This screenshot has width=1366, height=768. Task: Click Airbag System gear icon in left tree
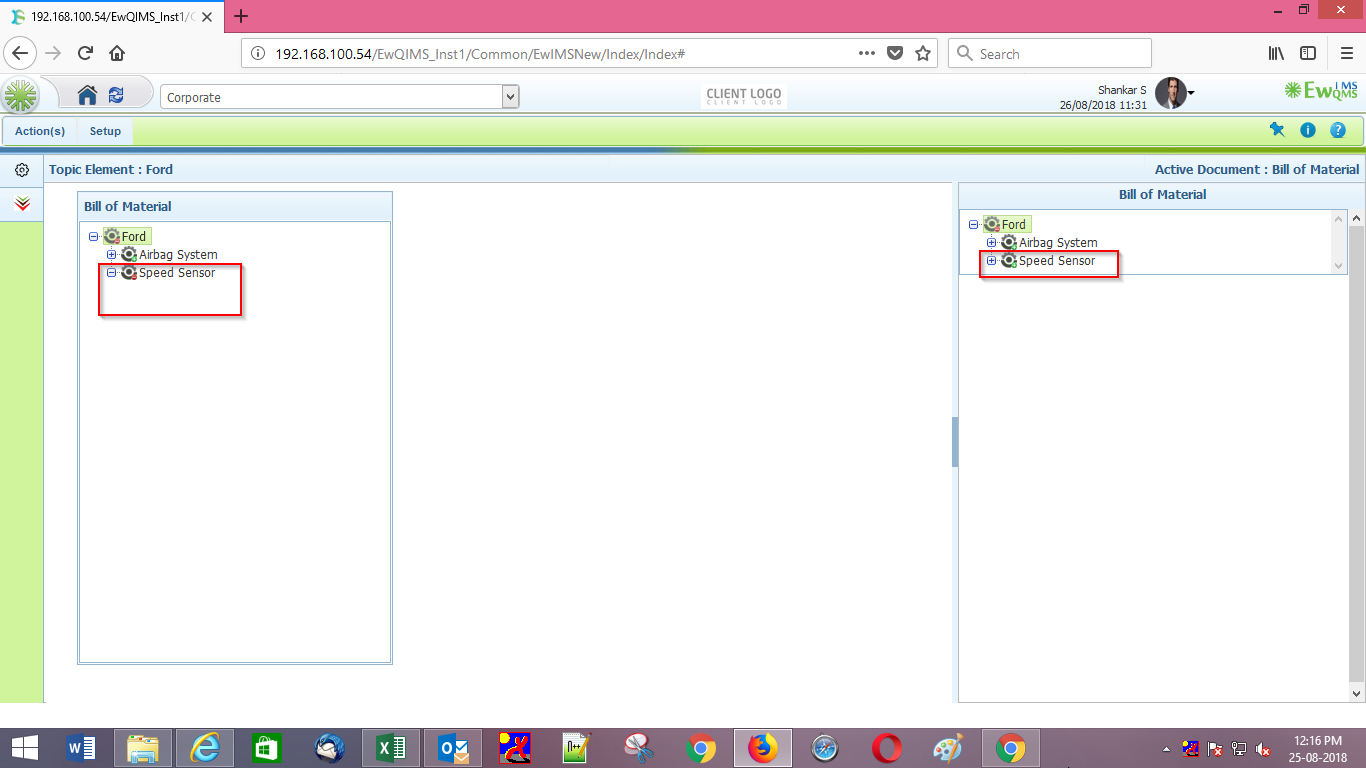click(x=129, y=255)
